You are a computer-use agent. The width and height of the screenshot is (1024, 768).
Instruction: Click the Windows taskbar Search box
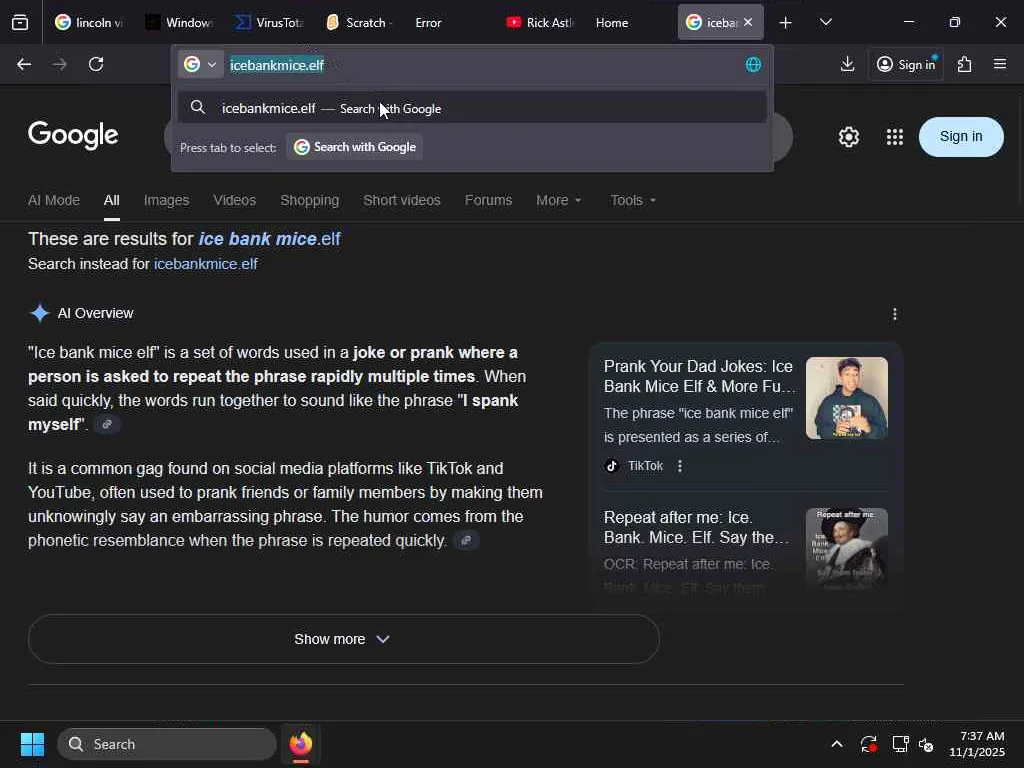pyautogui.click(x=167, y=744)
